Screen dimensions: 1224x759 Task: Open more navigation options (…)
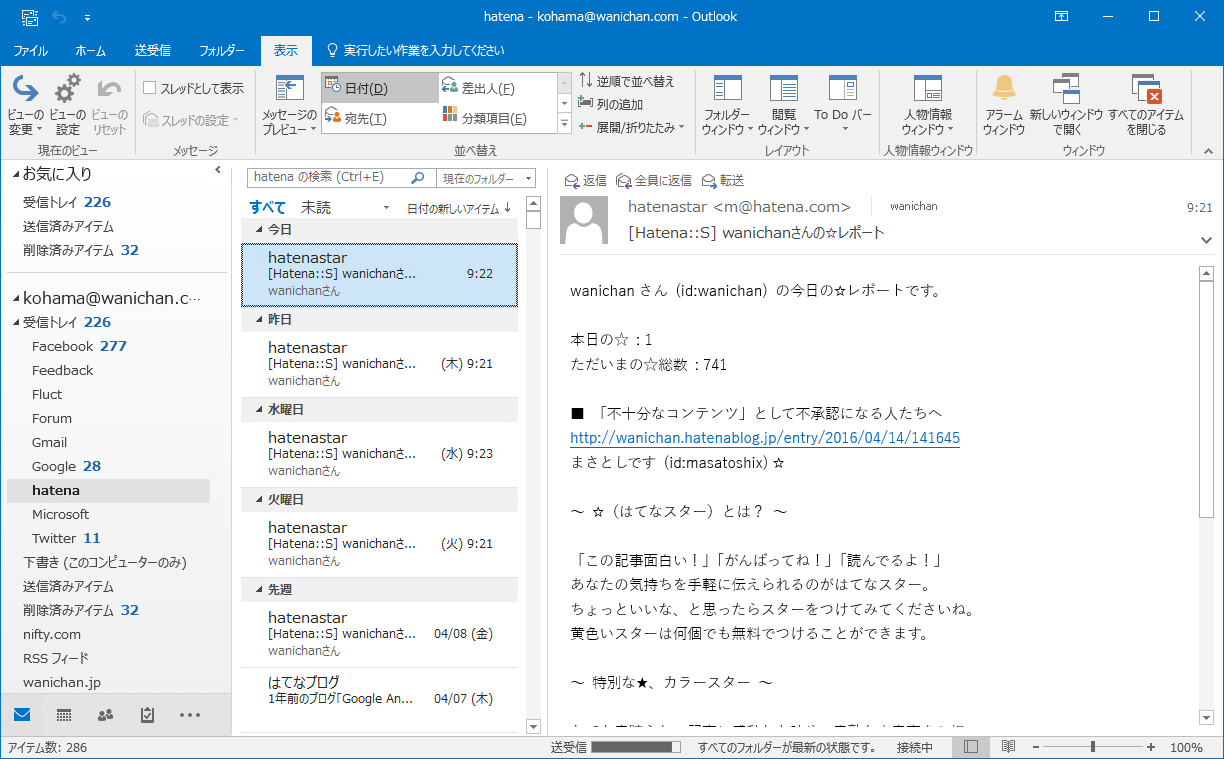tap(190, 715)
